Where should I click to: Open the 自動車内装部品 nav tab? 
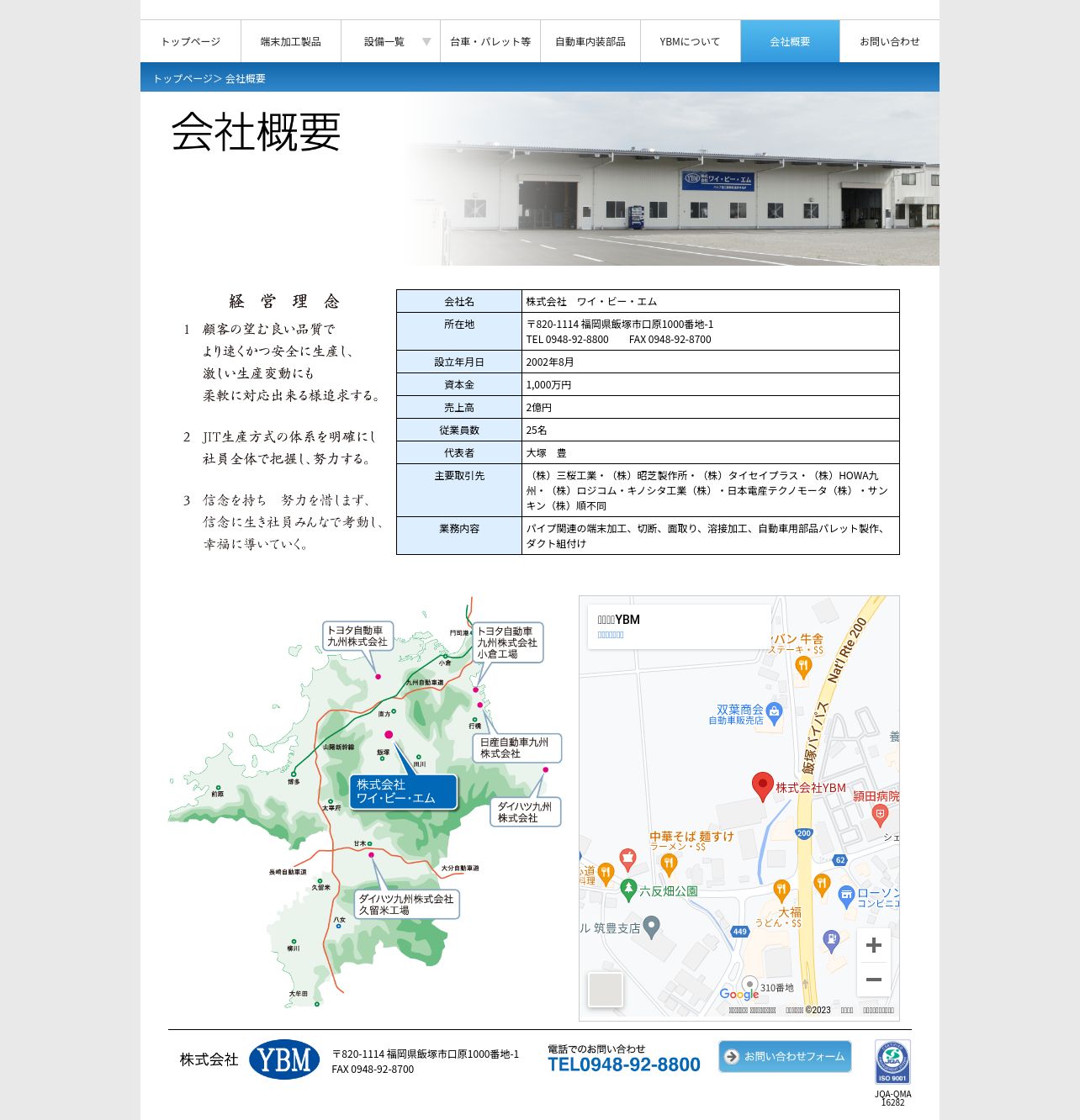click(x=590, y=41)
